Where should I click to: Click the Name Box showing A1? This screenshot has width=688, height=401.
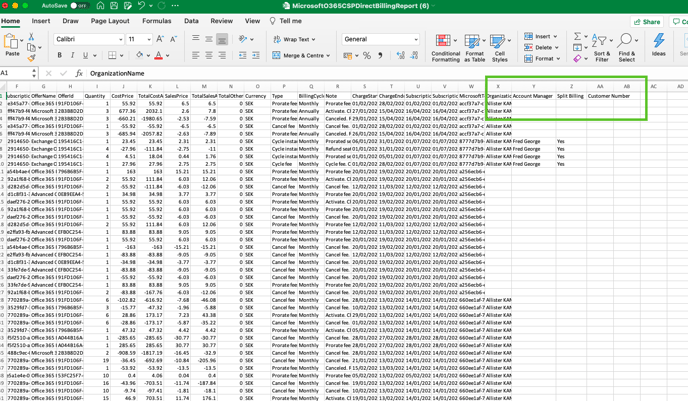pos(18,73)
